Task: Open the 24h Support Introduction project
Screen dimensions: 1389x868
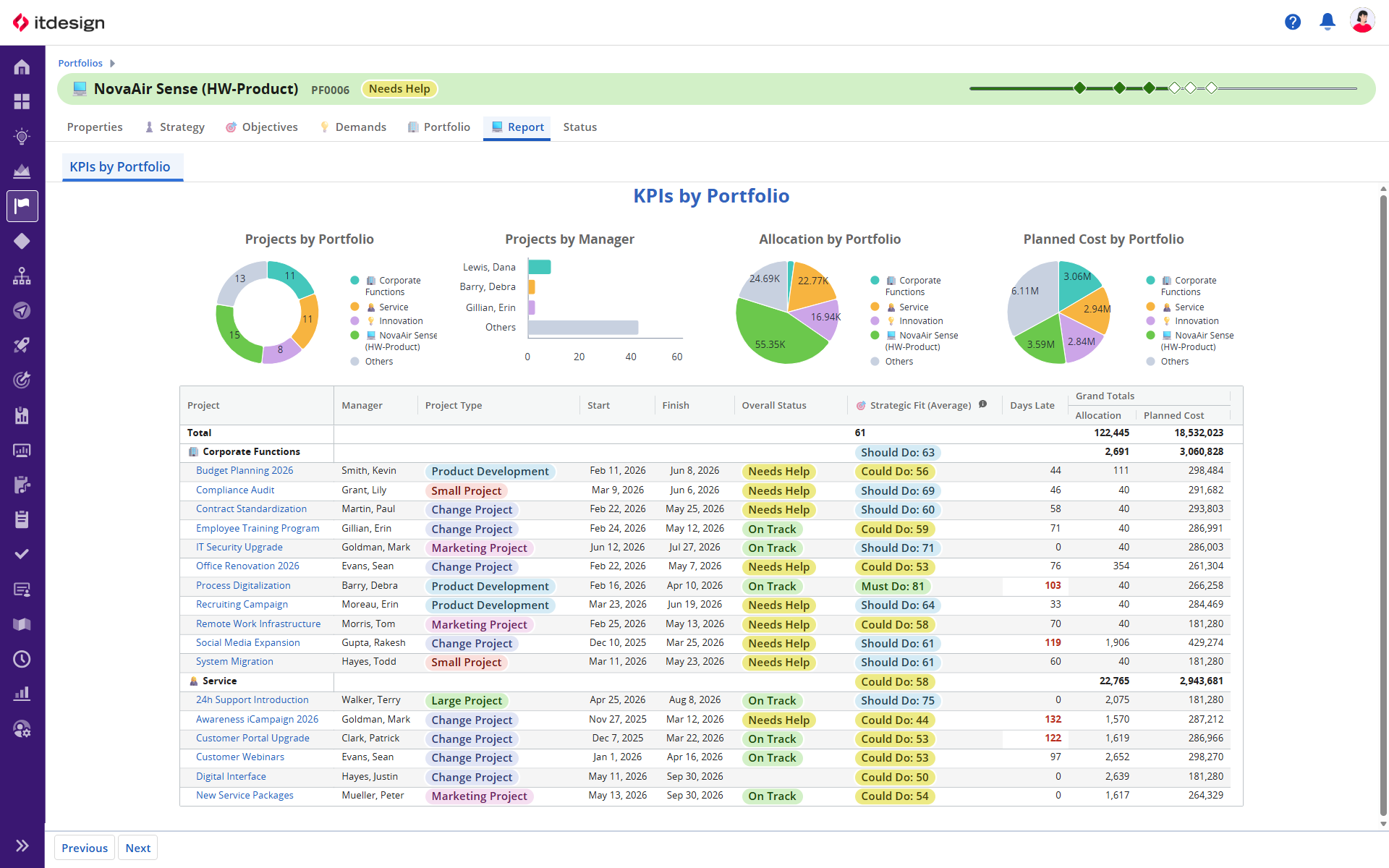Action: 252,700
